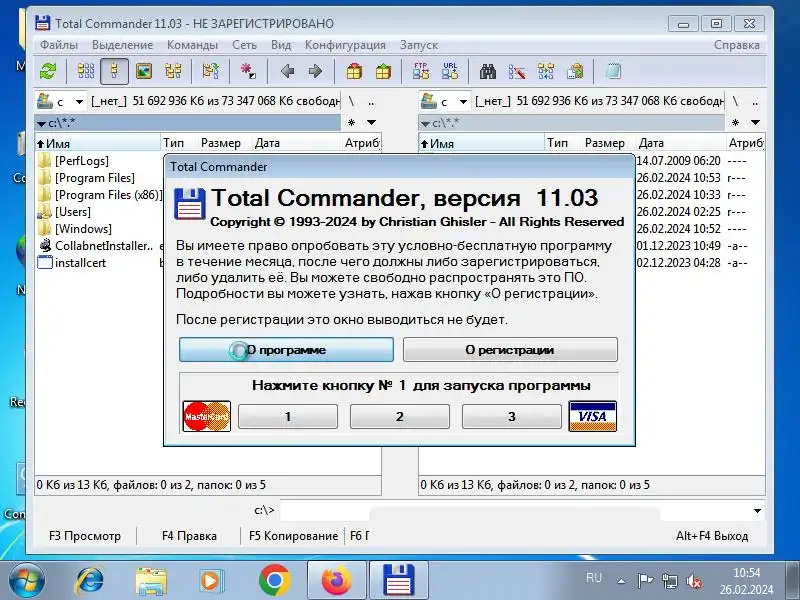Click the branch view icon with green arrow
The image size is (800, 600).
(211, 71)
